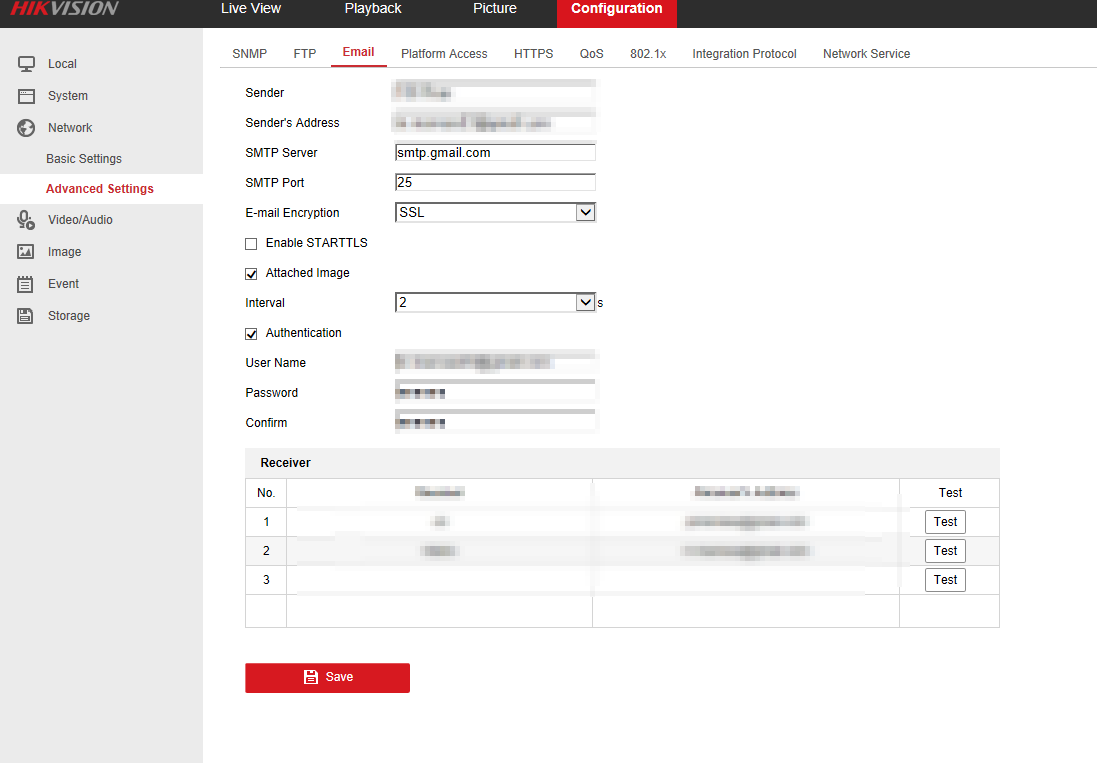Screen dimensions: 1097x763
Task: Click the Local monitor icon in sidebar
Action: pyautogui.click(x=27, y=64)
